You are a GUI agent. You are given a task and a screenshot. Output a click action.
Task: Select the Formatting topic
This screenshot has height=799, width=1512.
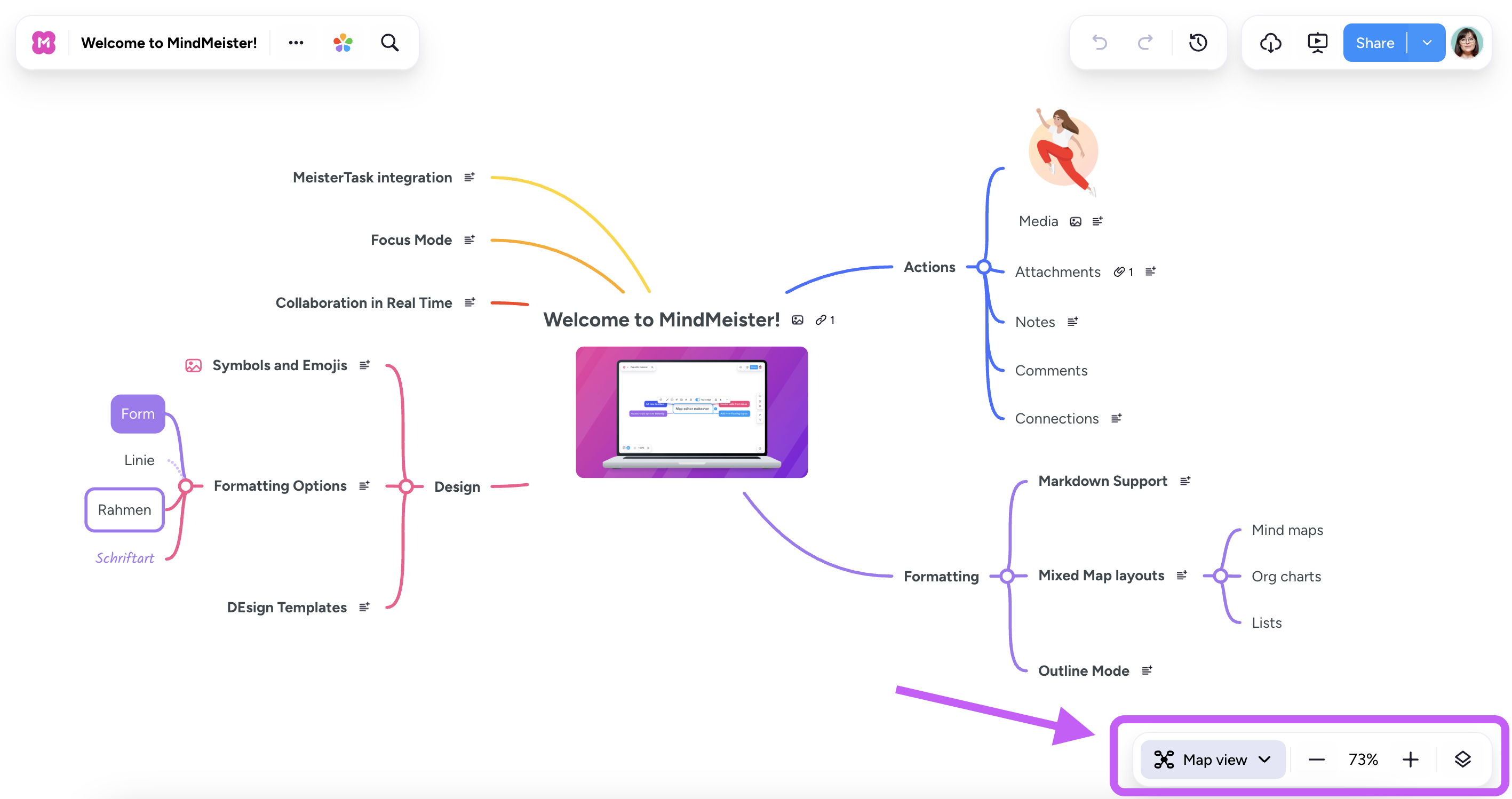pyautogui.click(x=941, y=577)
